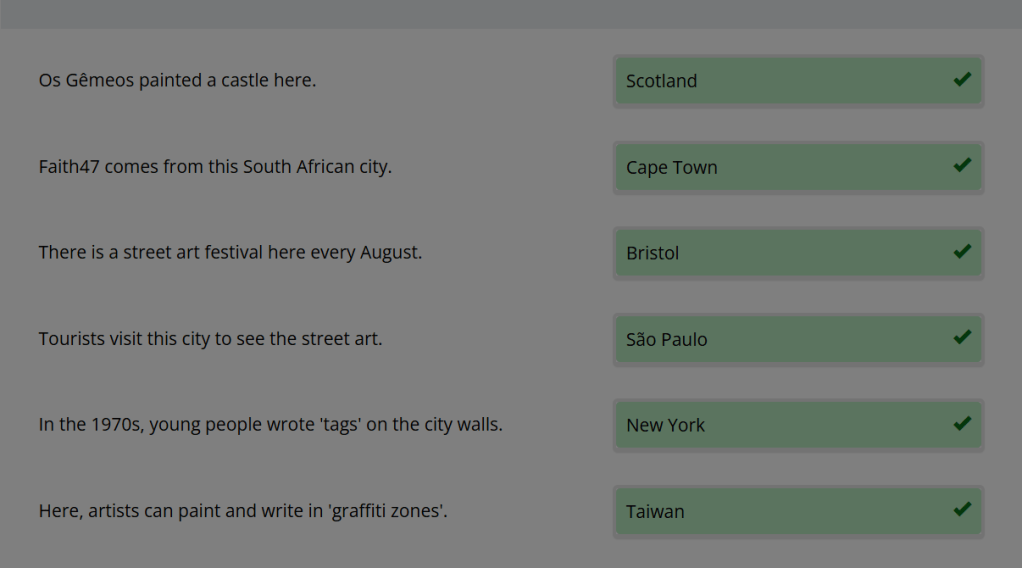Choose the Bristol answer tile
Image resolution: width=1022 pixels, height=568 pixels.
(780, 253)
